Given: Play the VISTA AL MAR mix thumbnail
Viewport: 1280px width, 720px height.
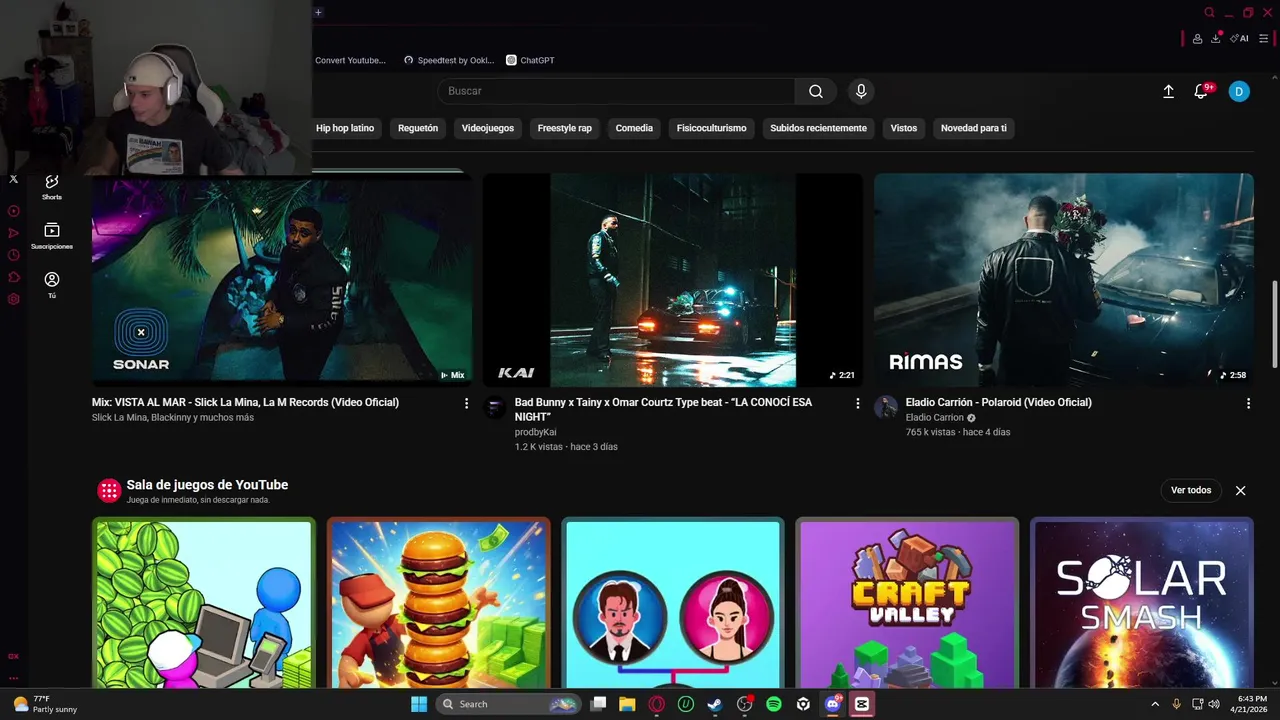Looking at the screenshot, I should pos(281,280).
